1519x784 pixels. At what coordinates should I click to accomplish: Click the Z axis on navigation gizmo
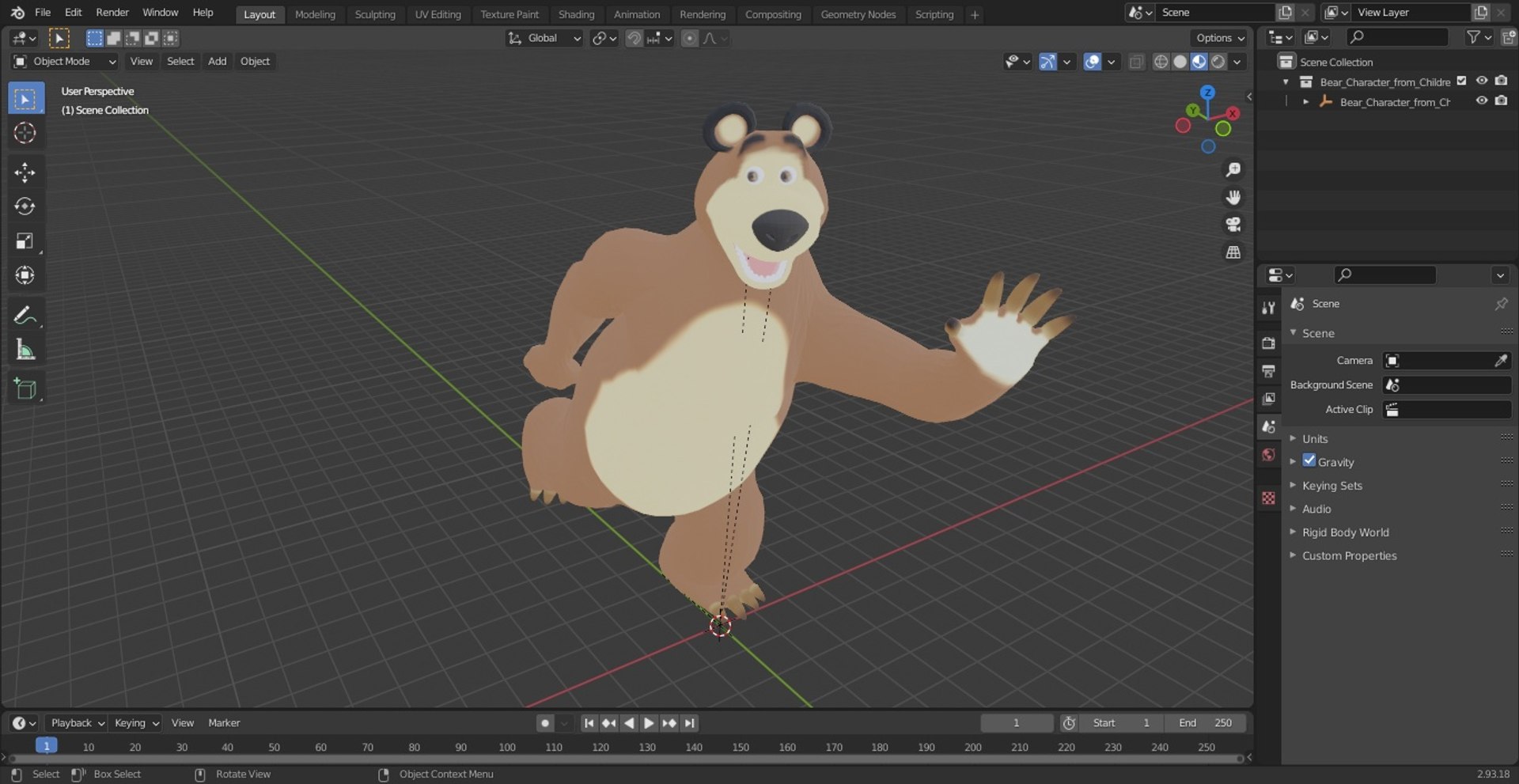[1207, 93]
